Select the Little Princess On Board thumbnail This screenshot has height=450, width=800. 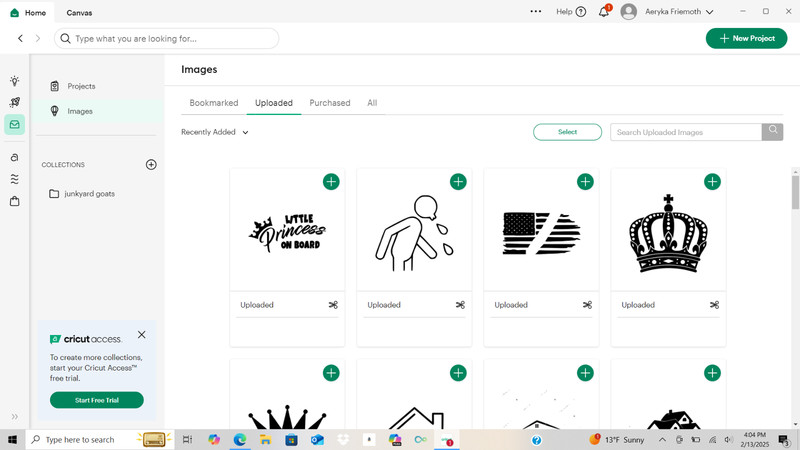(287, 234)
